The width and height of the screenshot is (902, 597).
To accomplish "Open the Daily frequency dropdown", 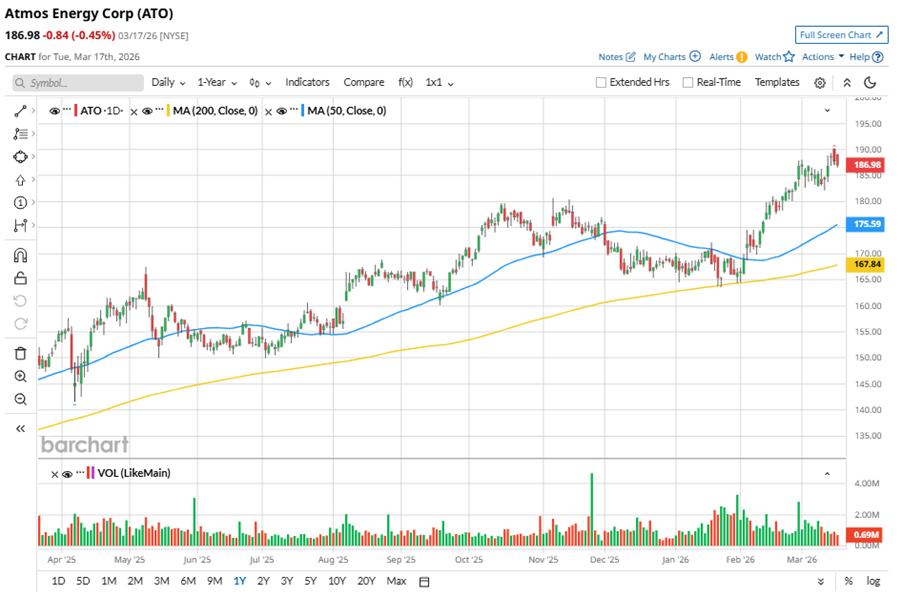I will [167, 83].
